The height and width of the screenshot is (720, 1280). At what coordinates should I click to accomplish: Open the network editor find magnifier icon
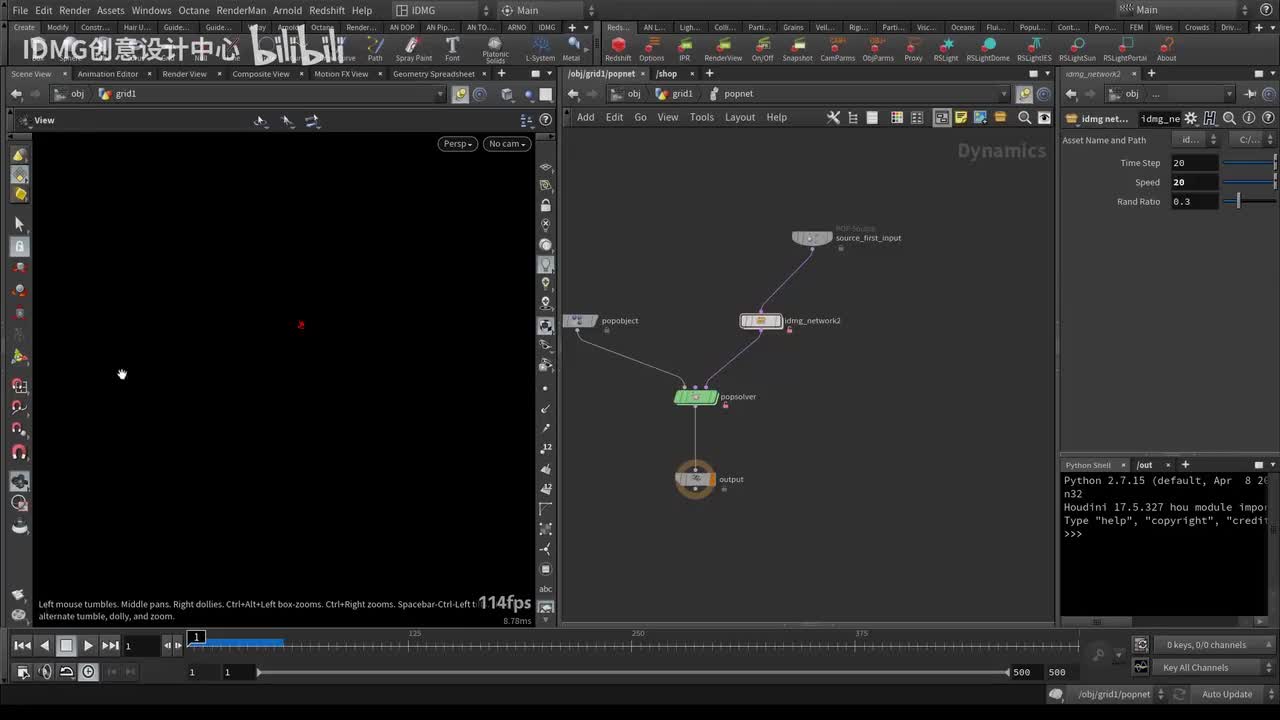1024,118
